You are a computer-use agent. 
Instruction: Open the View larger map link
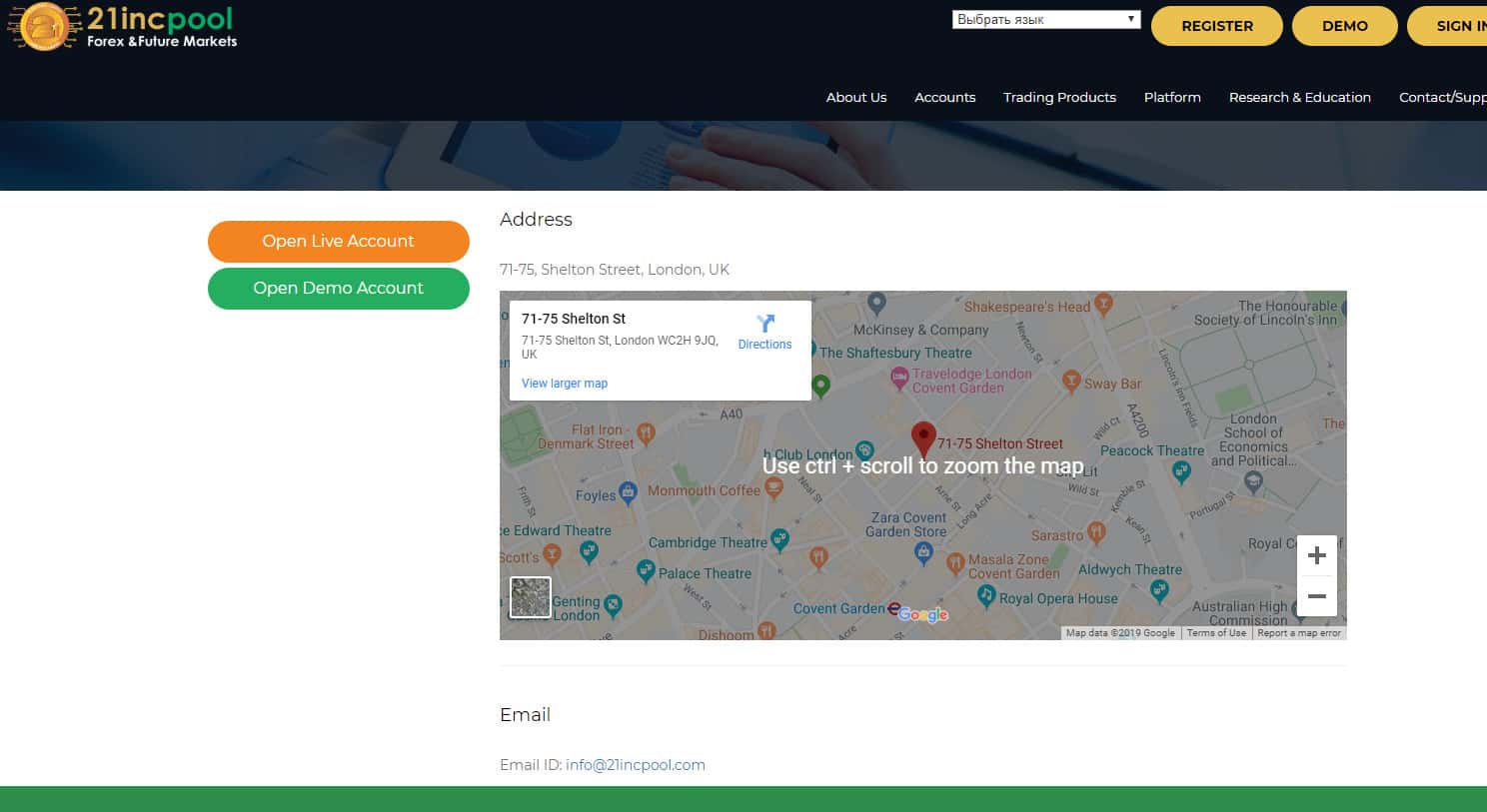coord(565,384)
